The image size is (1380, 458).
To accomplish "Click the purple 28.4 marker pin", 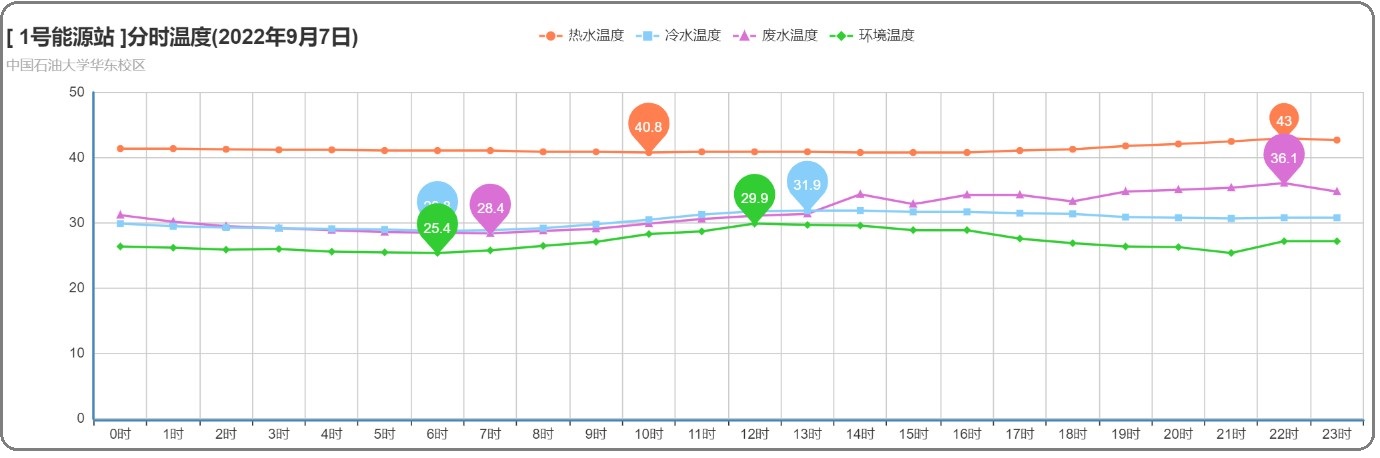I will point(490,207).
